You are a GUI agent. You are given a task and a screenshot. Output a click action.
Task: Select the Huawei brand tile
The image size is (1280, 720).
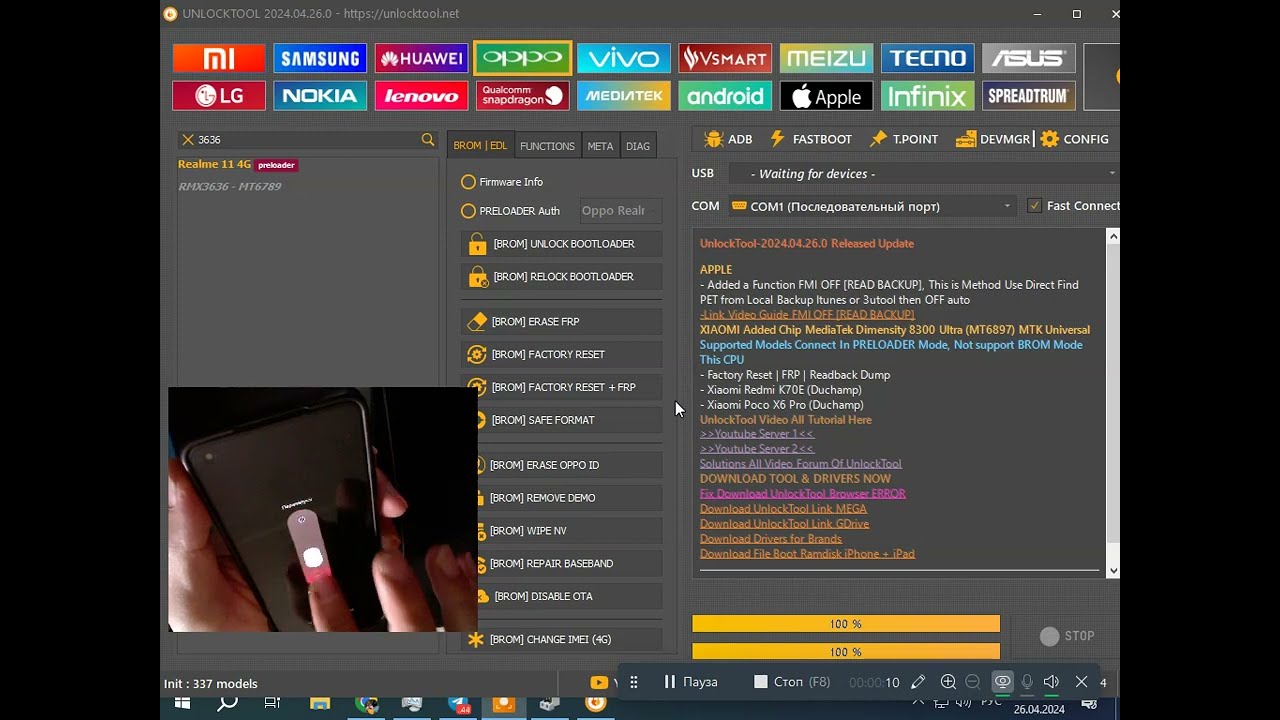tap(421, 59)
